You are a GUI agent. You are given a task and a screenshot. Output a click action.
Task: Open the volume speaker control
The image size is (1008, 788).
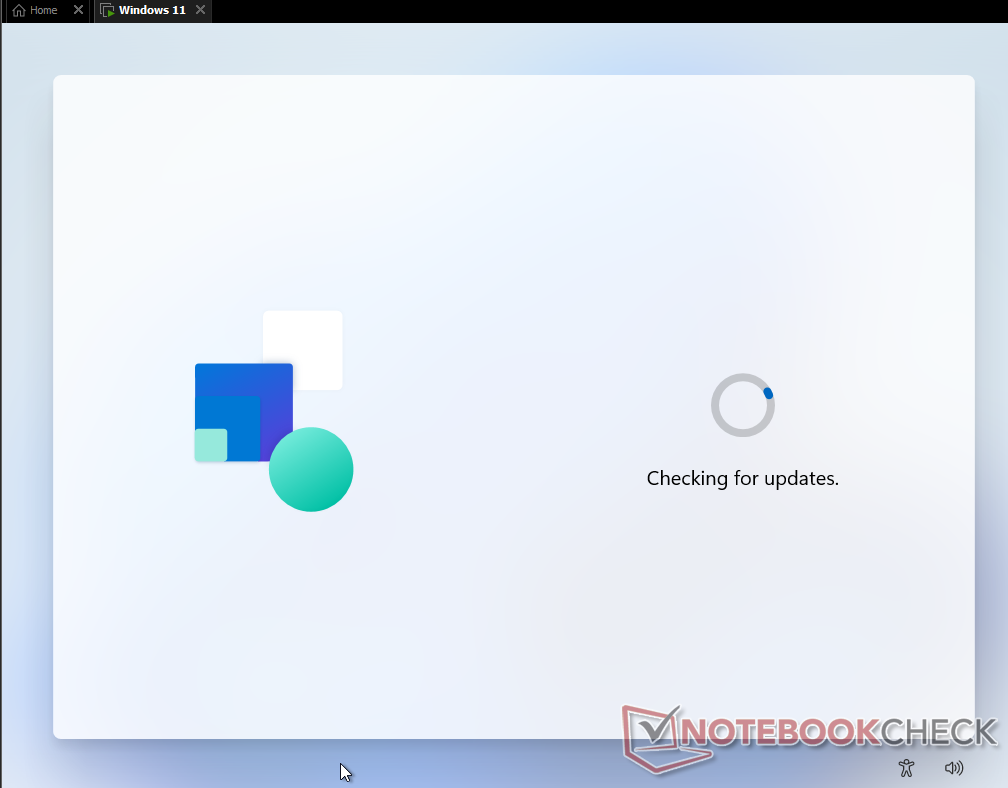[954, 767]
